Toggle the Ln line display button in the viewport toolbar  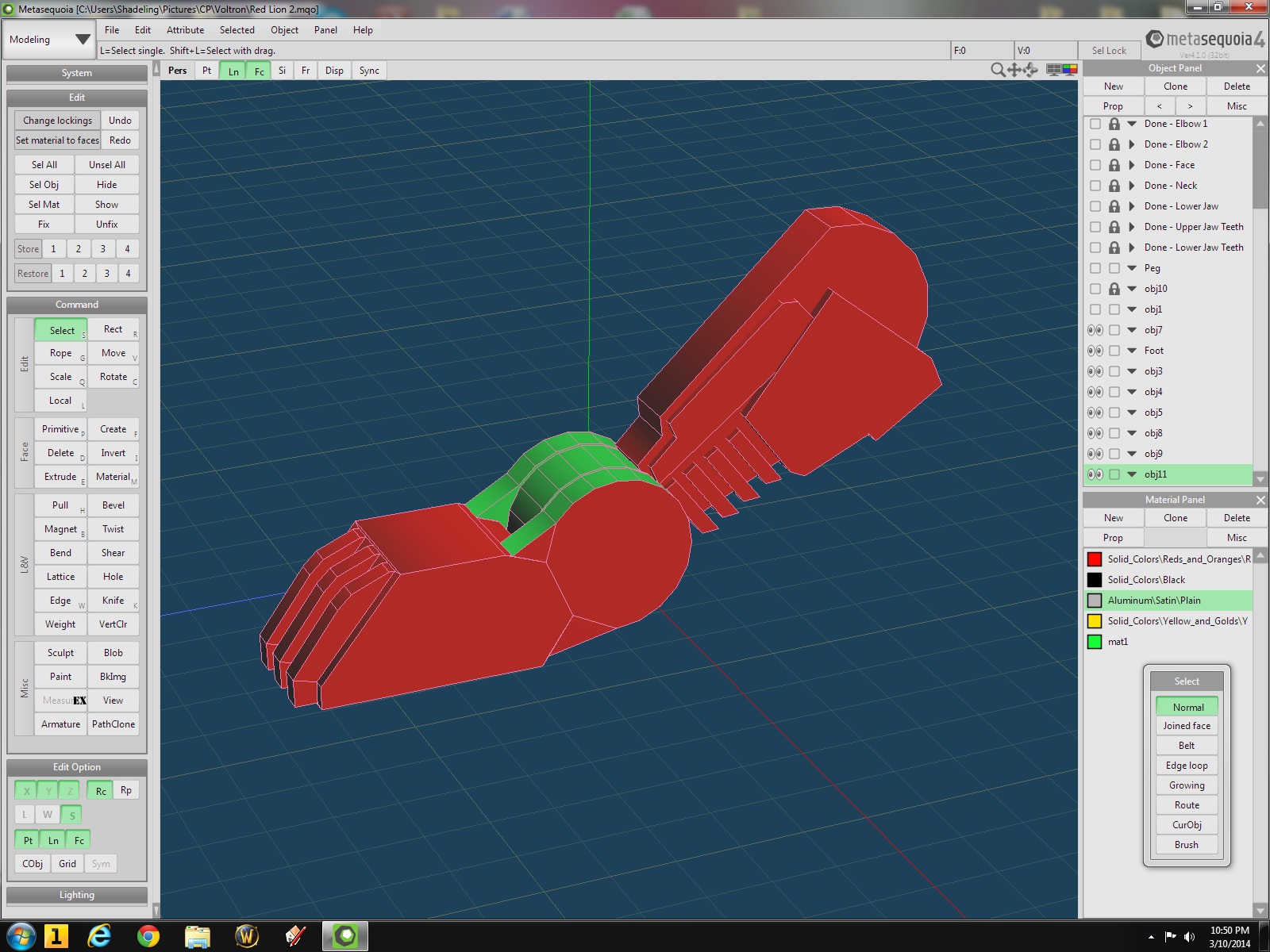tap(233, 71)
